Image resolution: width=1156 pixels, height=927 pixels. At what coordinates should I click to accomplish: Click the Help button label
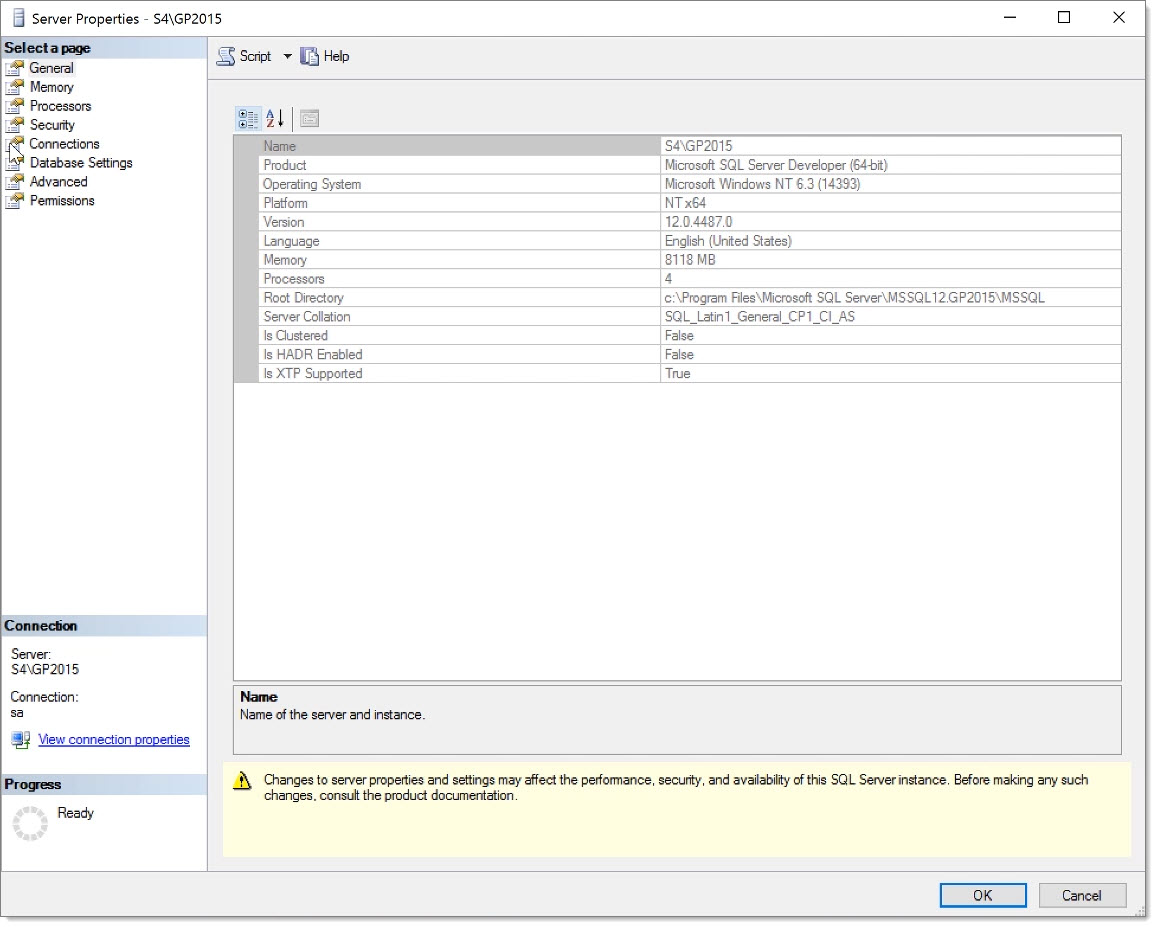(336, 56)
